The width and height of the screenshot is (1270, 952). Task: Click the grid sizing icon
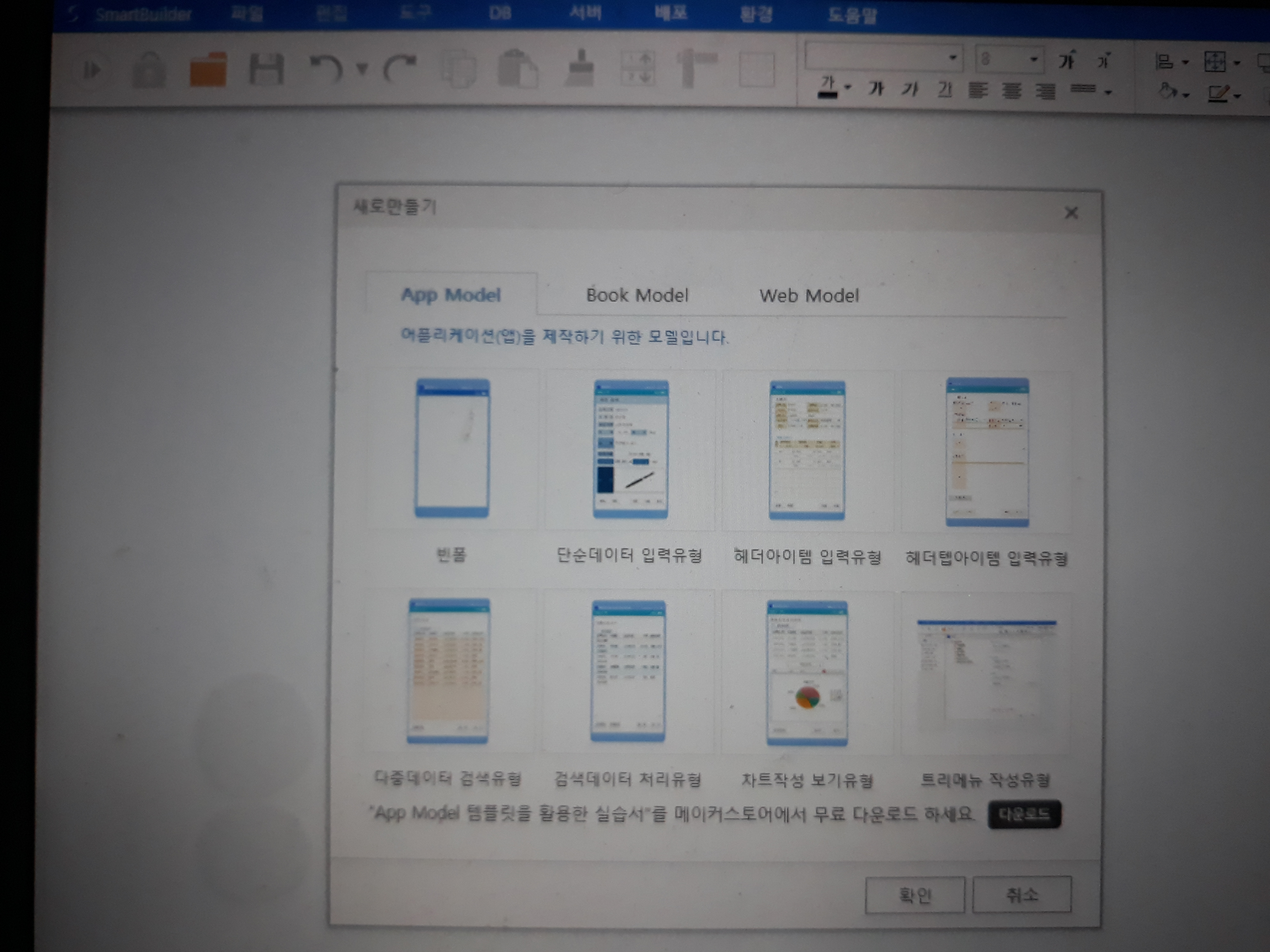pos(1215,61)
